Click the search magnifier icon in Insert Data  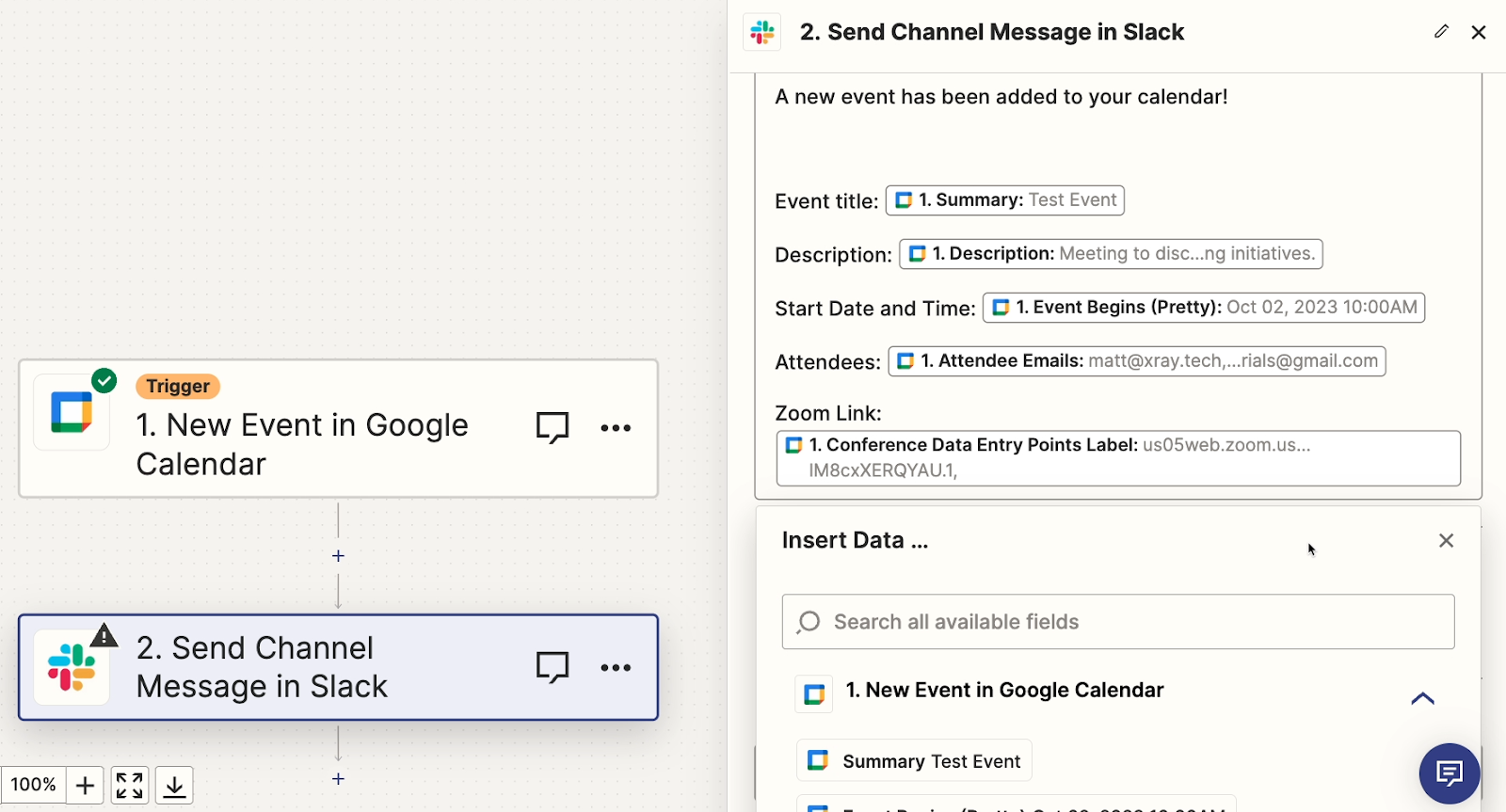point(809,622)
